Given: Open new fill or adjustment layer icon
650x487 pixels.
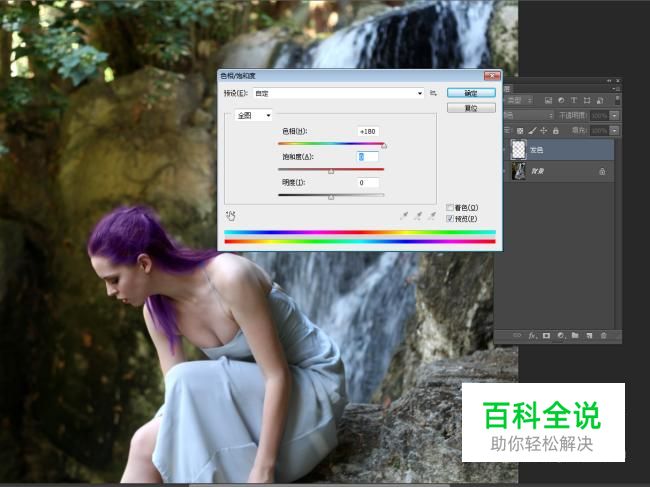Looking at the screenshot, I should pyautogui.click(x=561, y=336).
